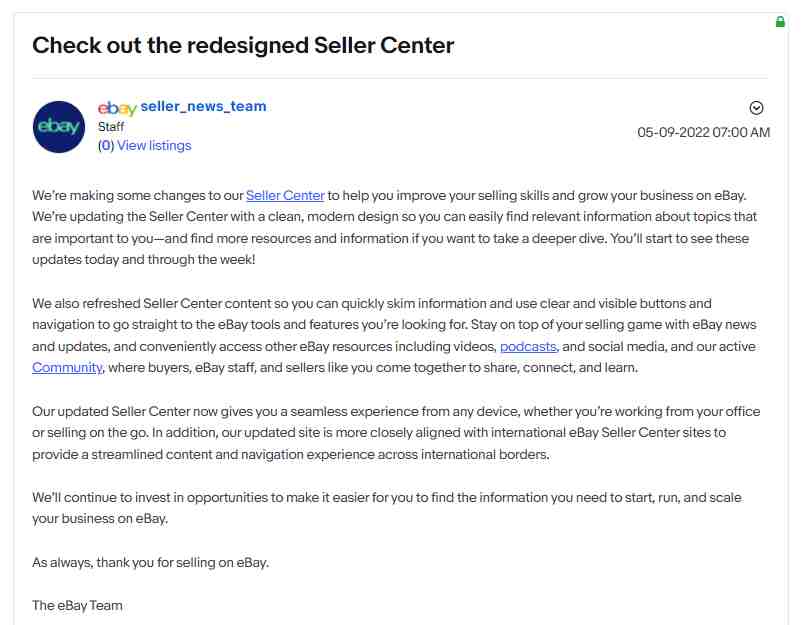Open the post options chevron menu
This screenshot has height=625, width=804.
[756, 108]
